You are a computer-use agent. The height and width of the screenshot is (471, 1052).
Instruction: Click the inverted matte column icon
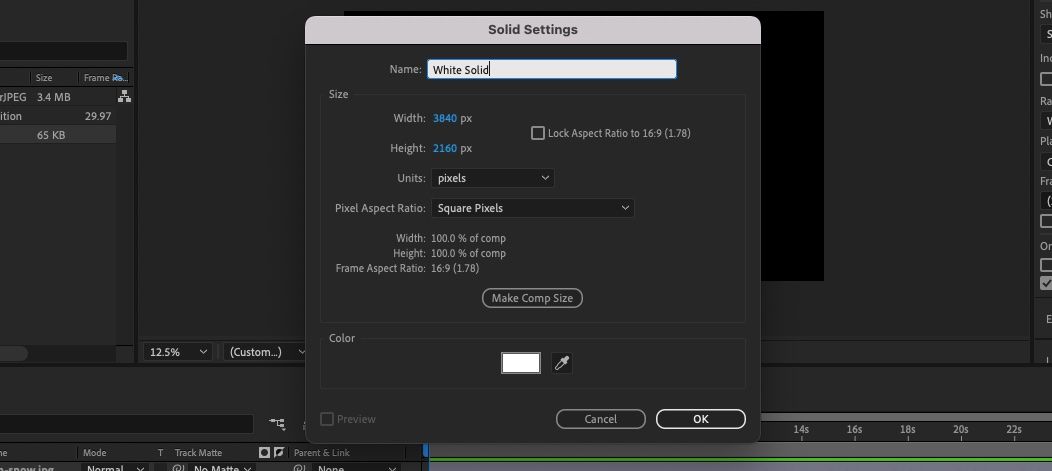[279, 453]
